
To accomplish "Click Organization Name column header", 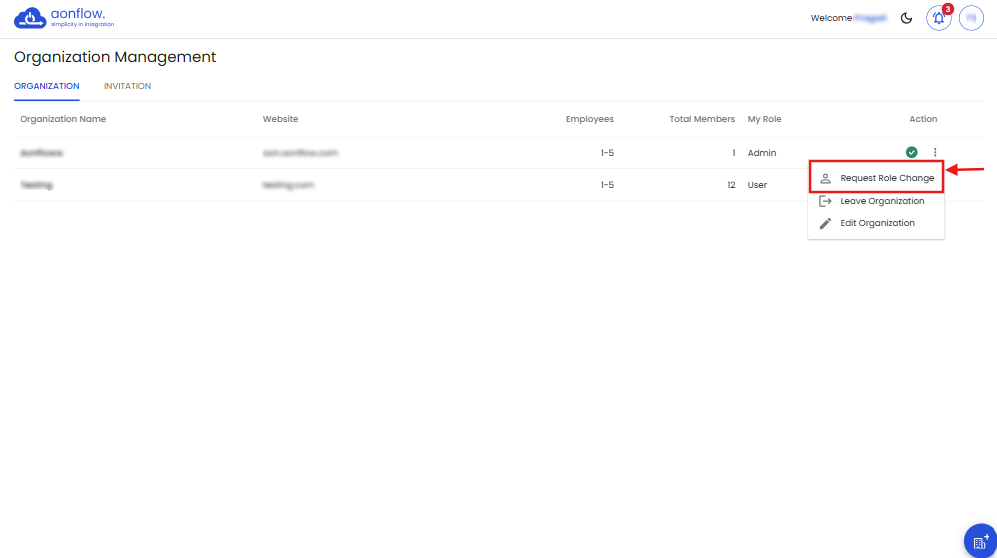I will click(x=63, y=119).
